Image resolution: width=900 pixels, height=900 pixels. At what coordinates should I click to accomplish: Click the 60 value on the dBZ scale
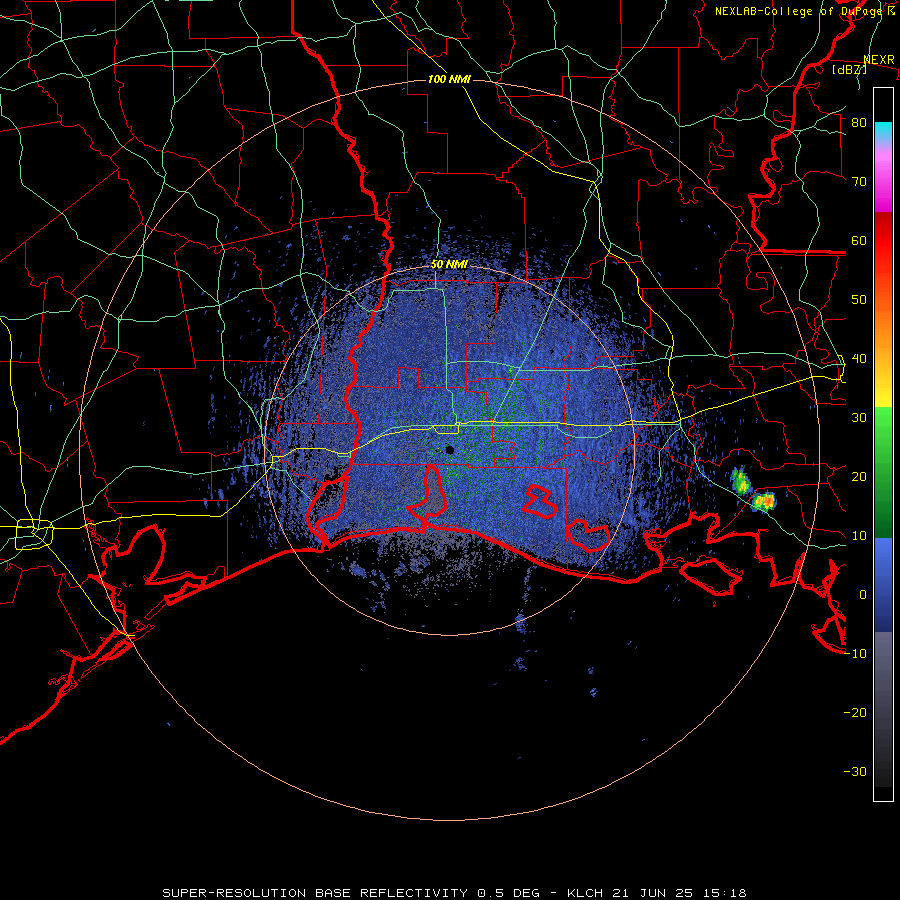[859, 240]
